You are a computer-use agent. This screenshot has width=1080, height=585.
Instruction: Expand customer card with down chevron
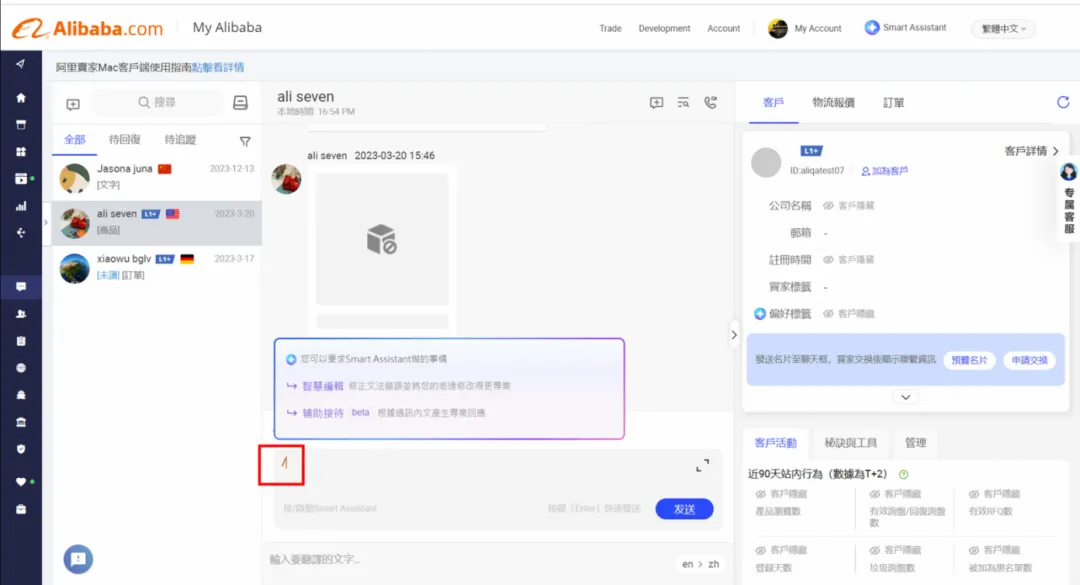pyautogui.click(x=905, y=397)
